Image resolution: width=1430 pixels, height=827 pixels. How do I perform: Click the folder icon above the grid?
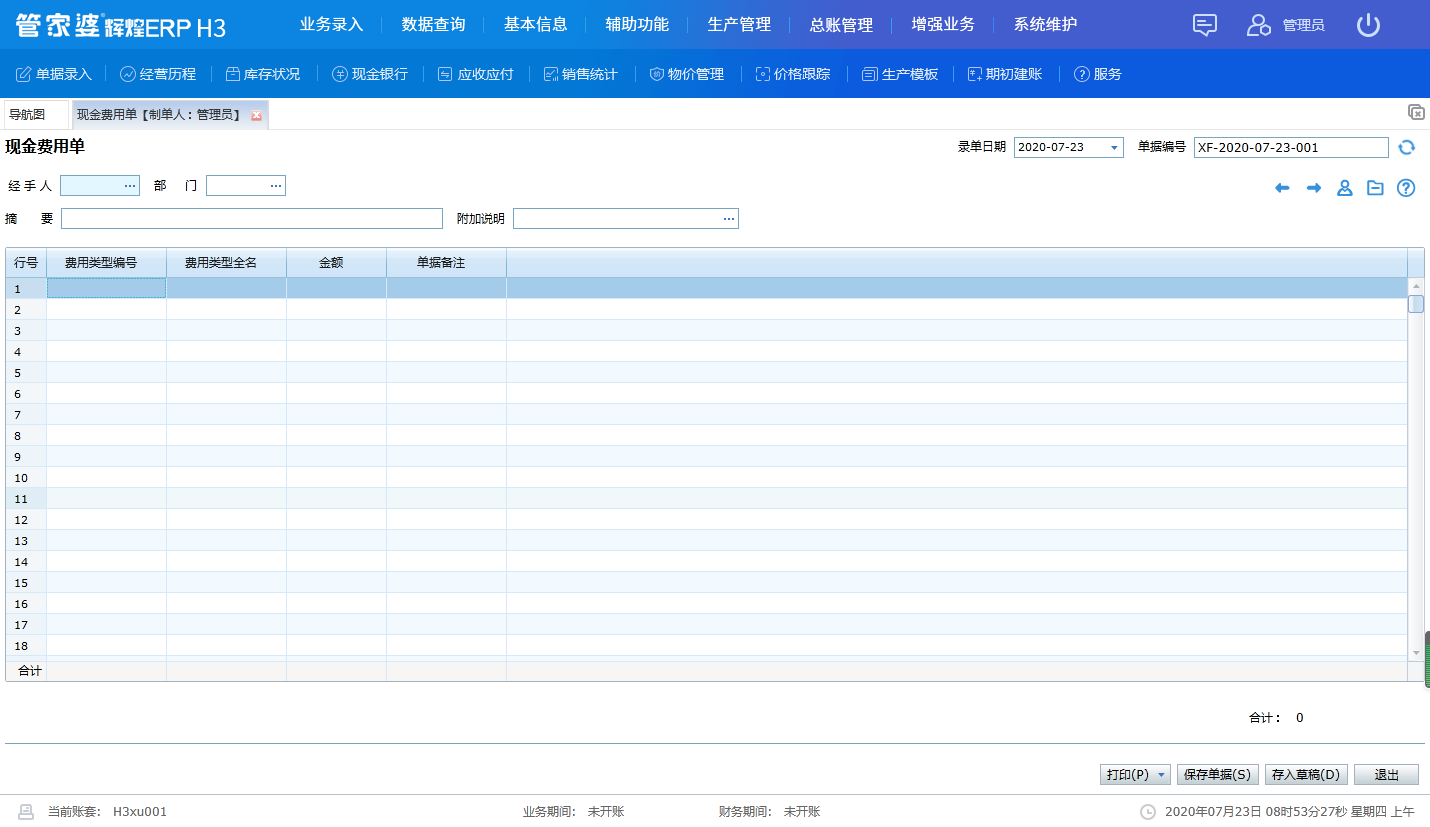[x=1375, y=188]
